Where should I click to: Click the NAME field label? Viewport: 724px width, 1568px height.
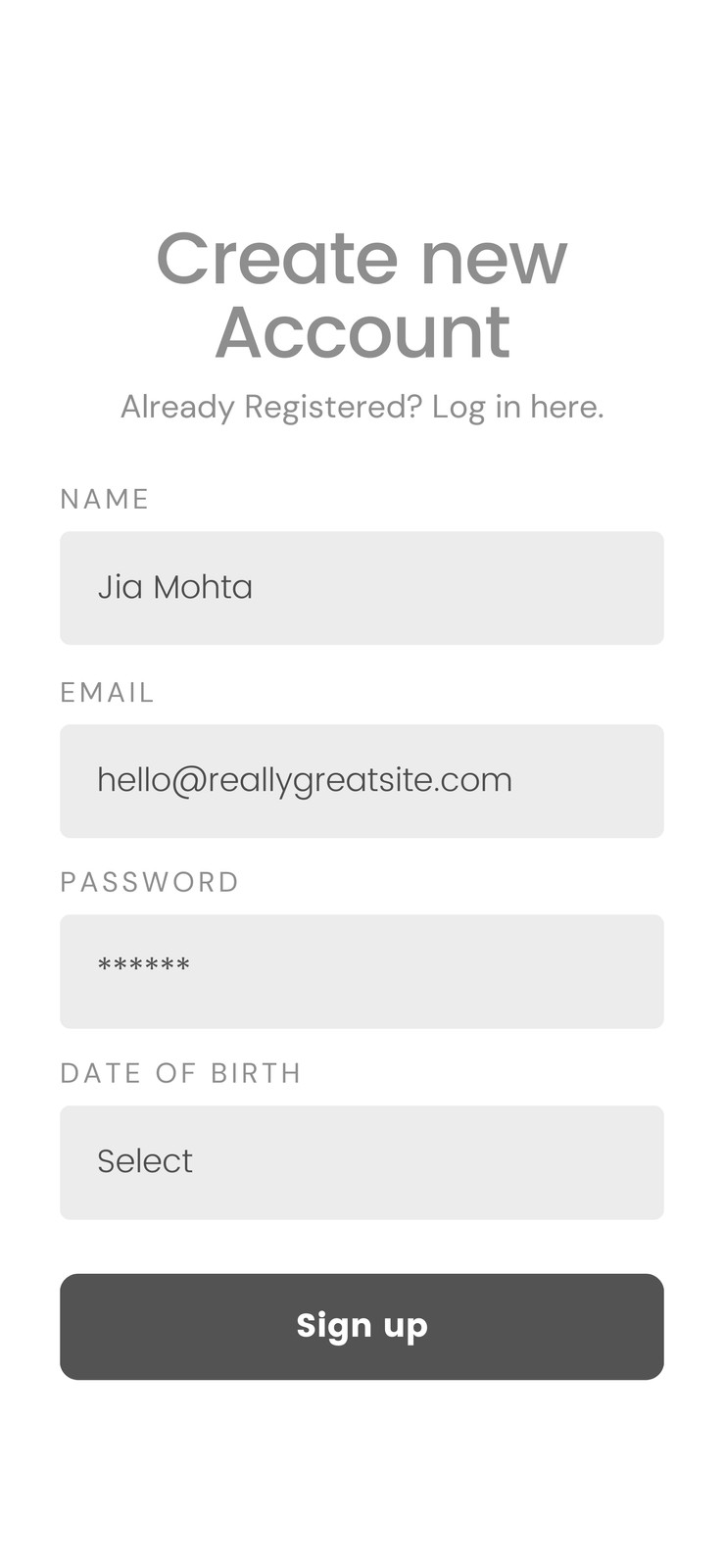(104, 499)
